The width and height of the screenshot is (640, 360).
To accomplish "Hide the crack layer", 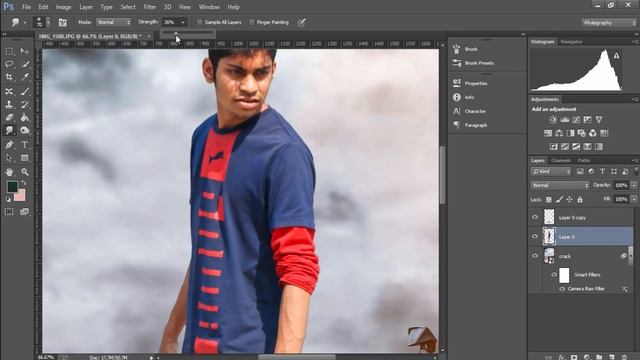I will click(535, 256).
